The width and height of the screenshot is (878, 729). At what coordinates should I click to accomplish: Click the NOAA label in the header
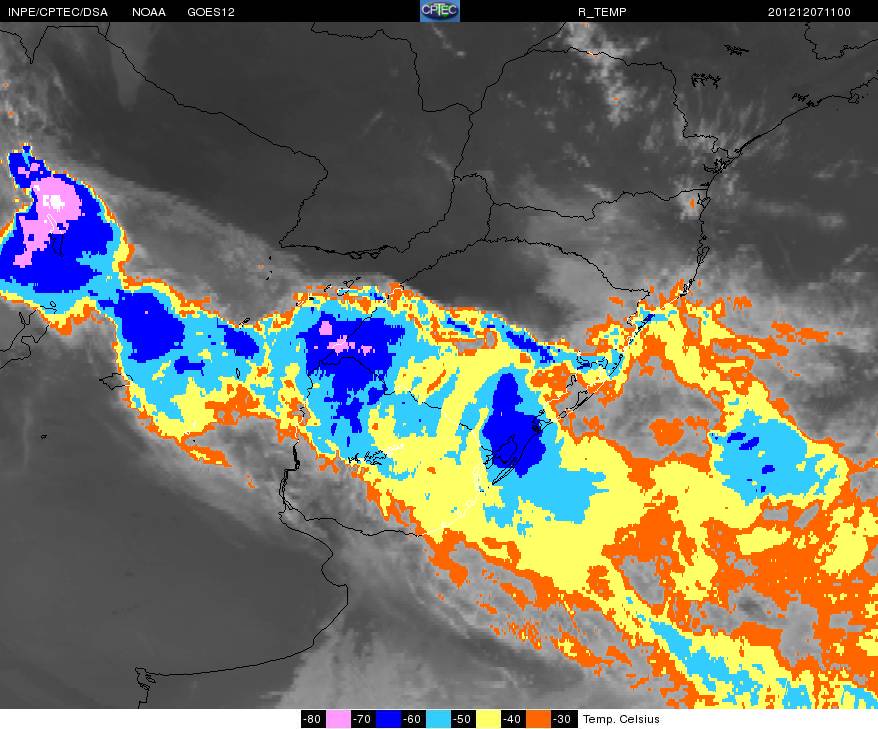[149, 12]
